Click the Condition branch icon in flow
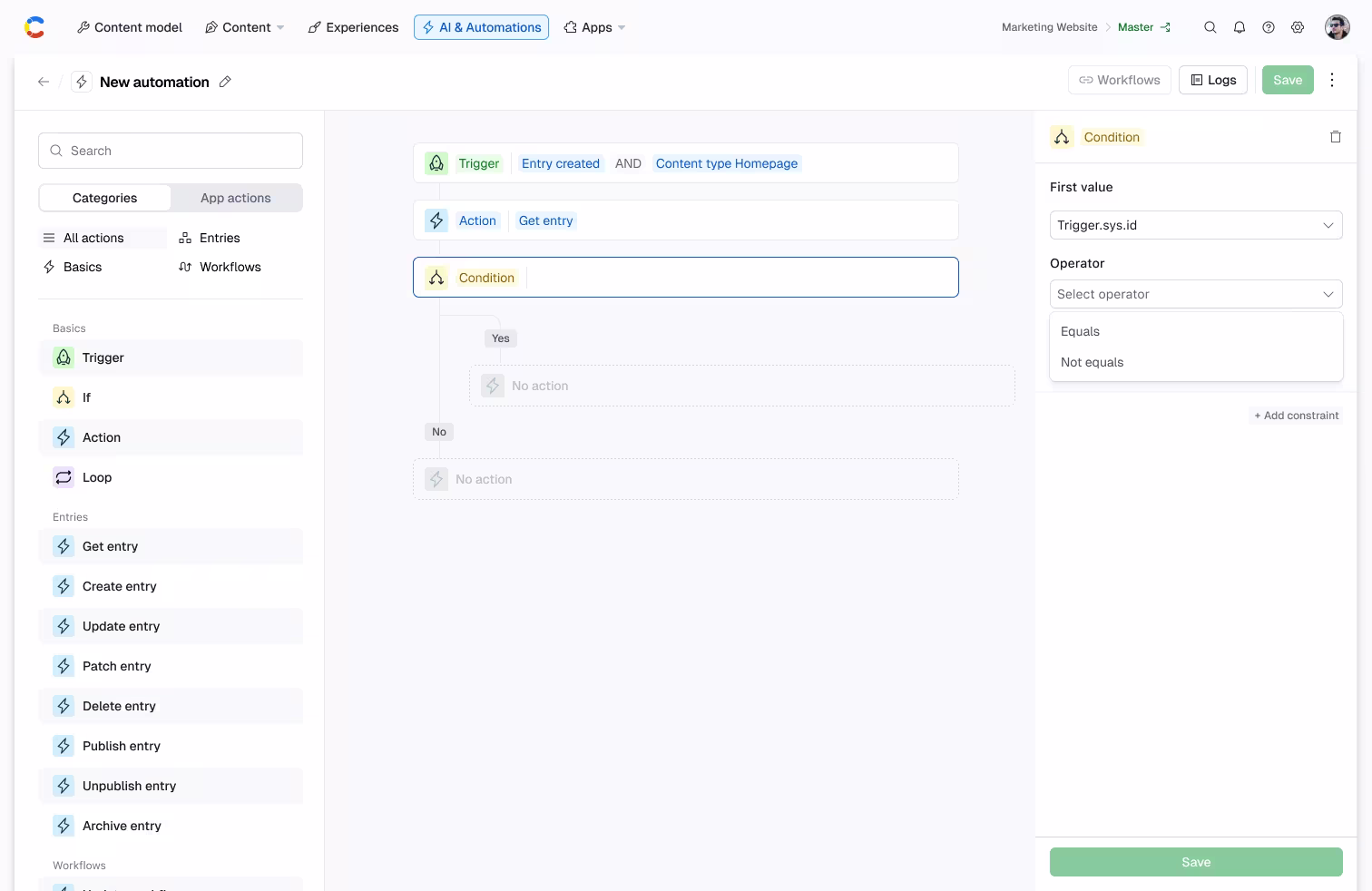The image size is (1372, 891). coord(436,278)
